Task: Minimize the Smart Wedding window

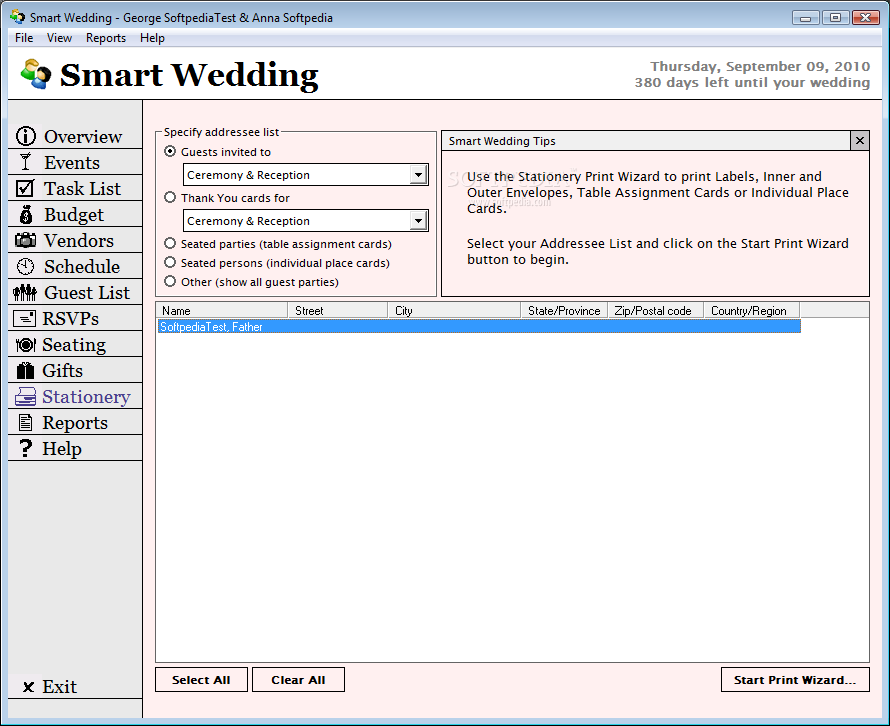Action: coord(805,18)
